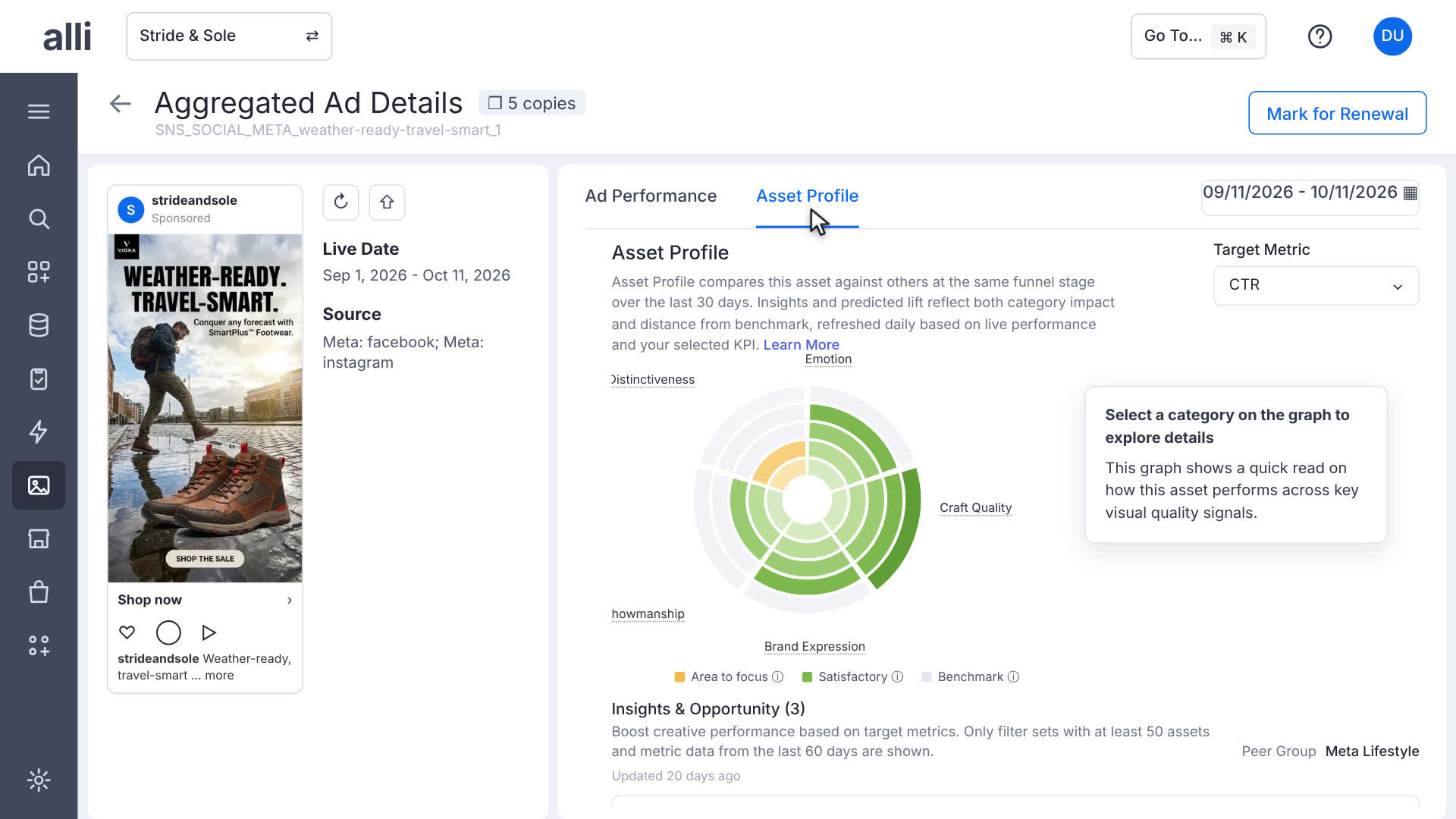Screen dimensions: 1456x819
Task: Click the back arrow beside Aggregated Ad Details
Action: point(121,103)
